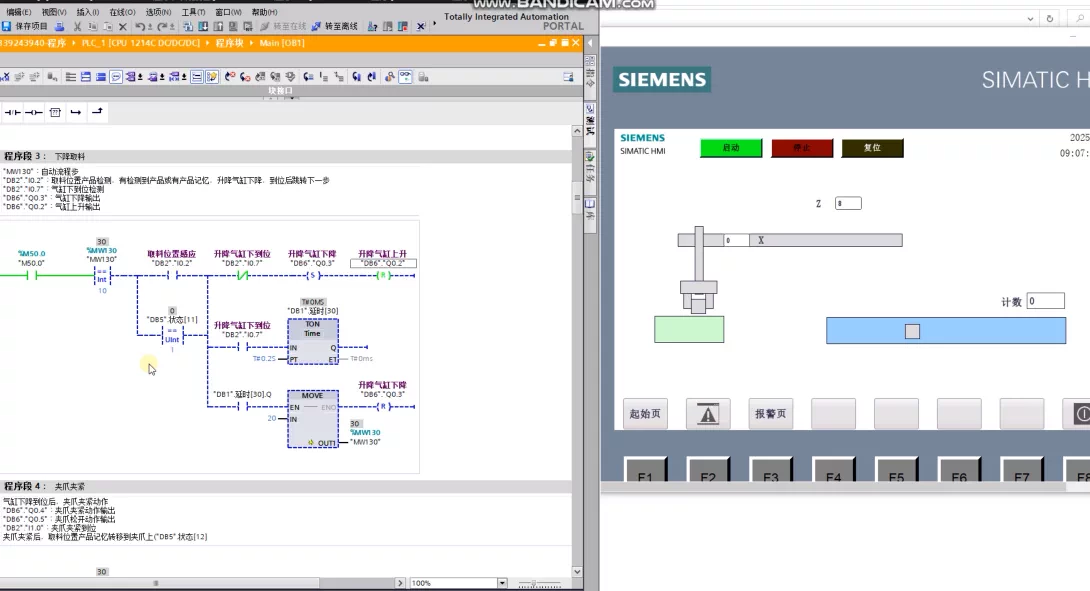Viewport: 1090px width, 591px height.
Task: Click the scissors cut icon
Action: 76,26
